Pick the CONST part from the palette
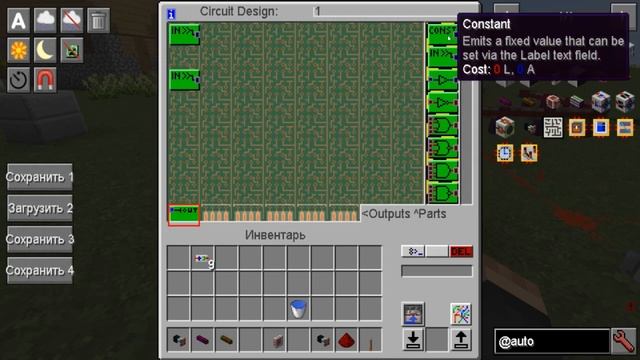 coord(442,34)
